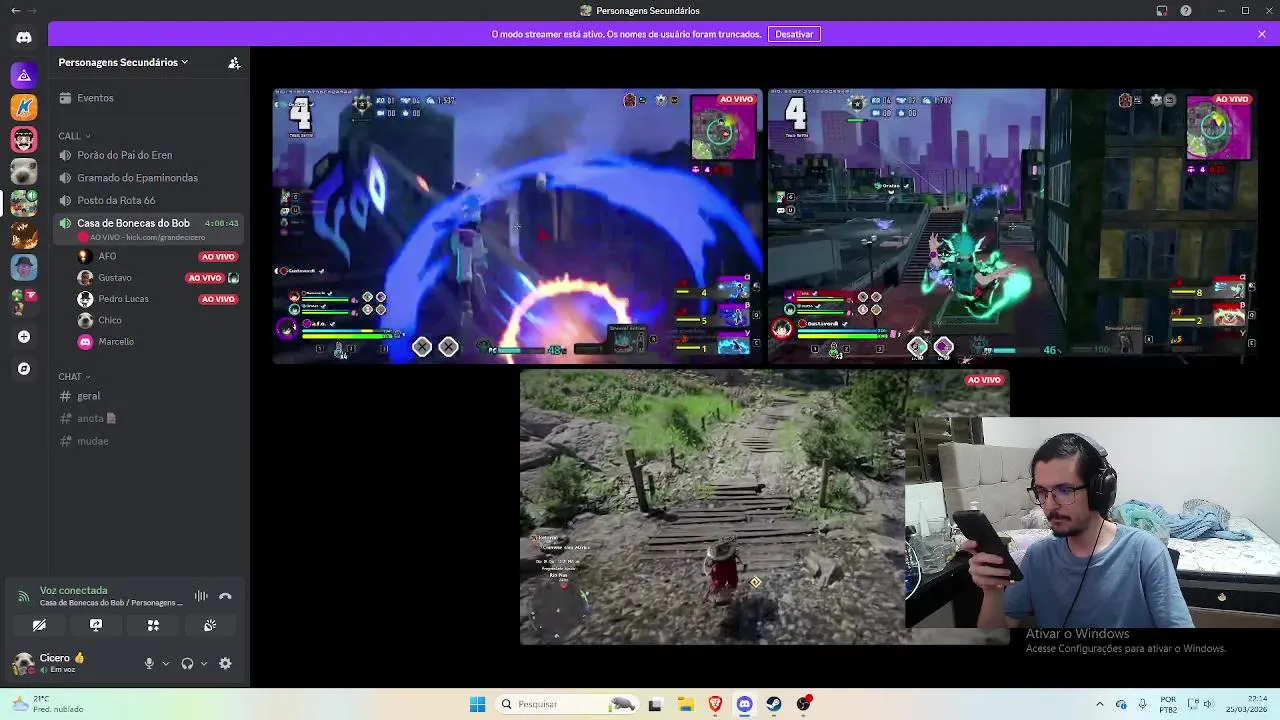Go forward with the title bar arrow

[x=32, y=11]
